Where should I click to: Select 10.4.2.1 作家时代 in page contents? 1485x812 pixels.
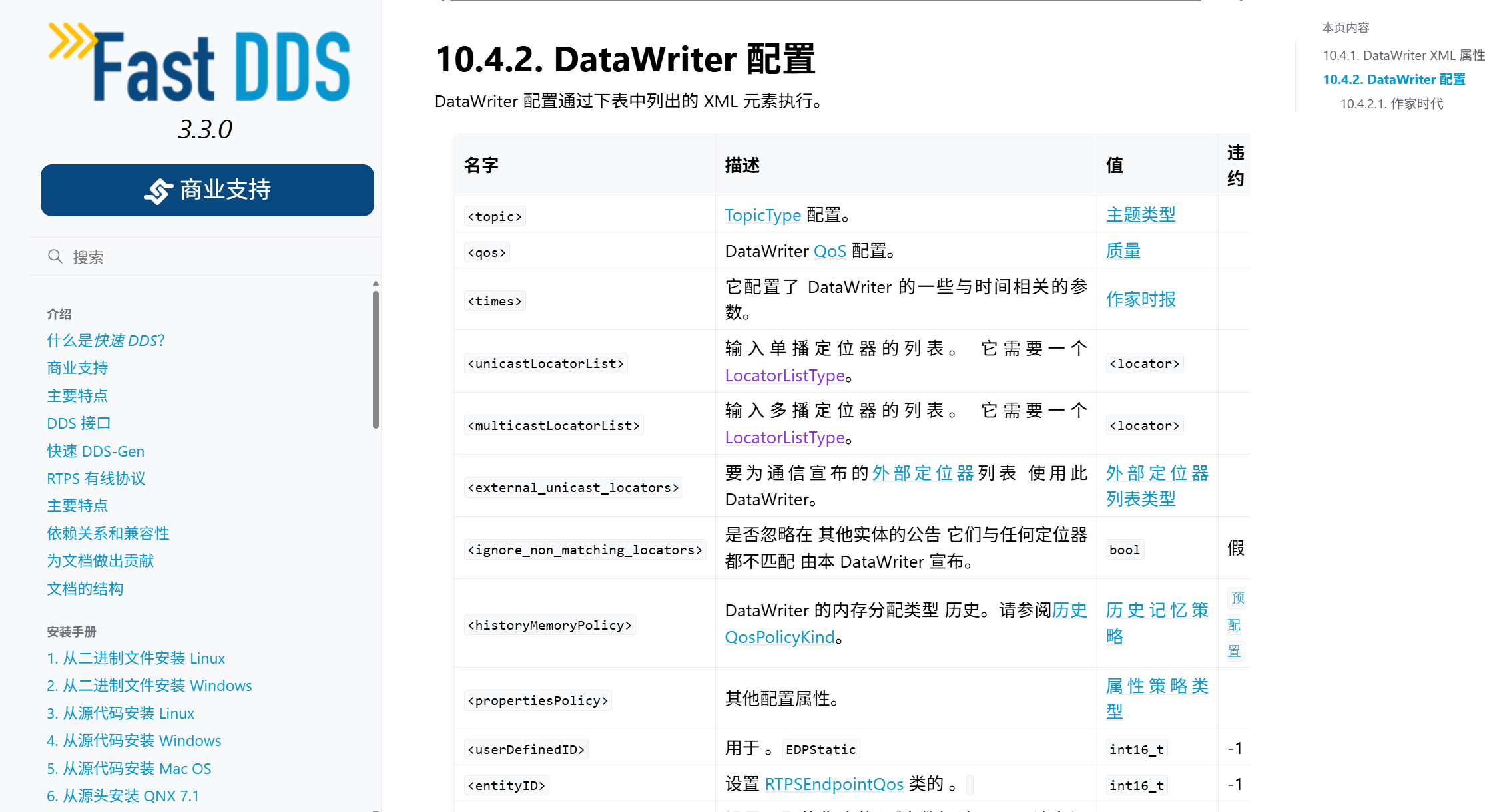point(1391,104)
